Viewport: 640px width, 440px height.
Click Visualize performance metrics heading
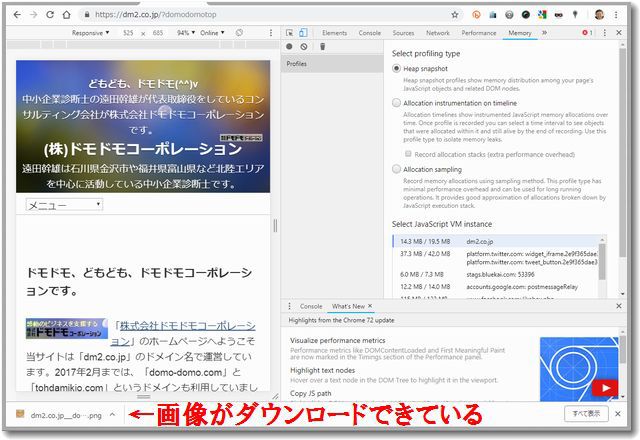click(338, 340)
